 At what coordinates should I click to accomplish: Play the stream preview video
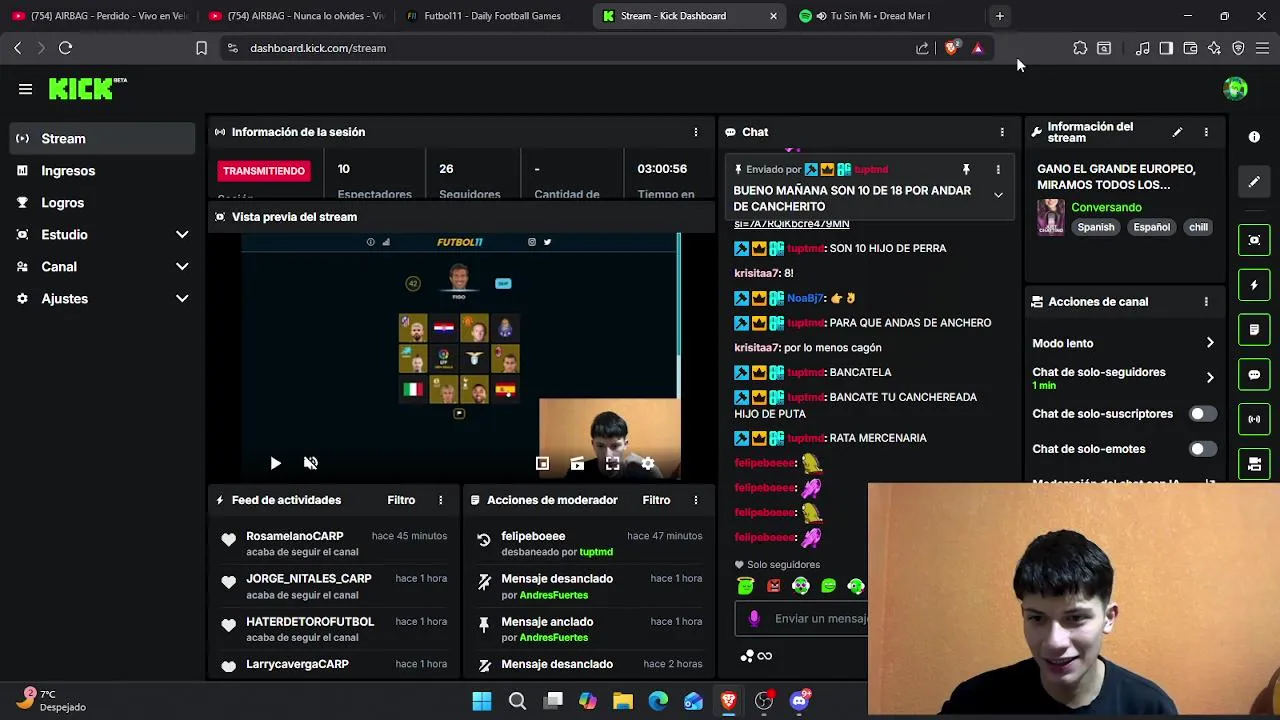(275, 463)
